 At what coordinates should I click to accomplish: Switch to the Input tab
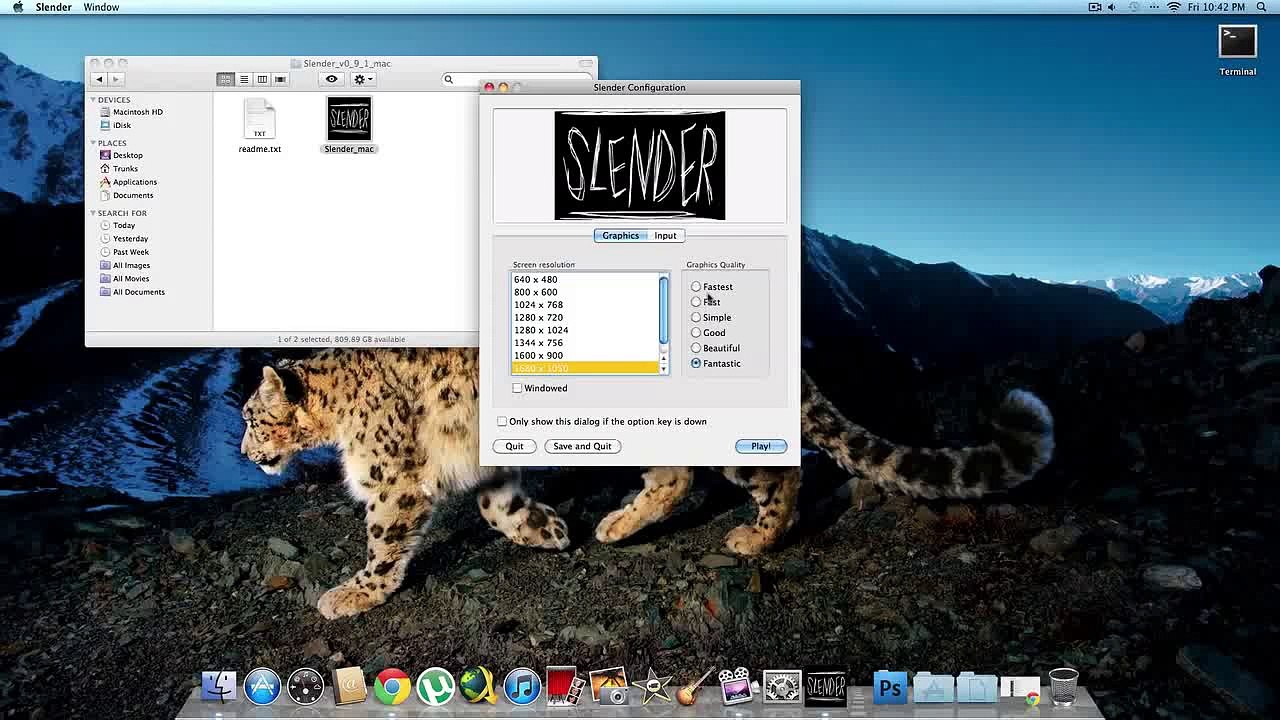[x=665, y=236]
